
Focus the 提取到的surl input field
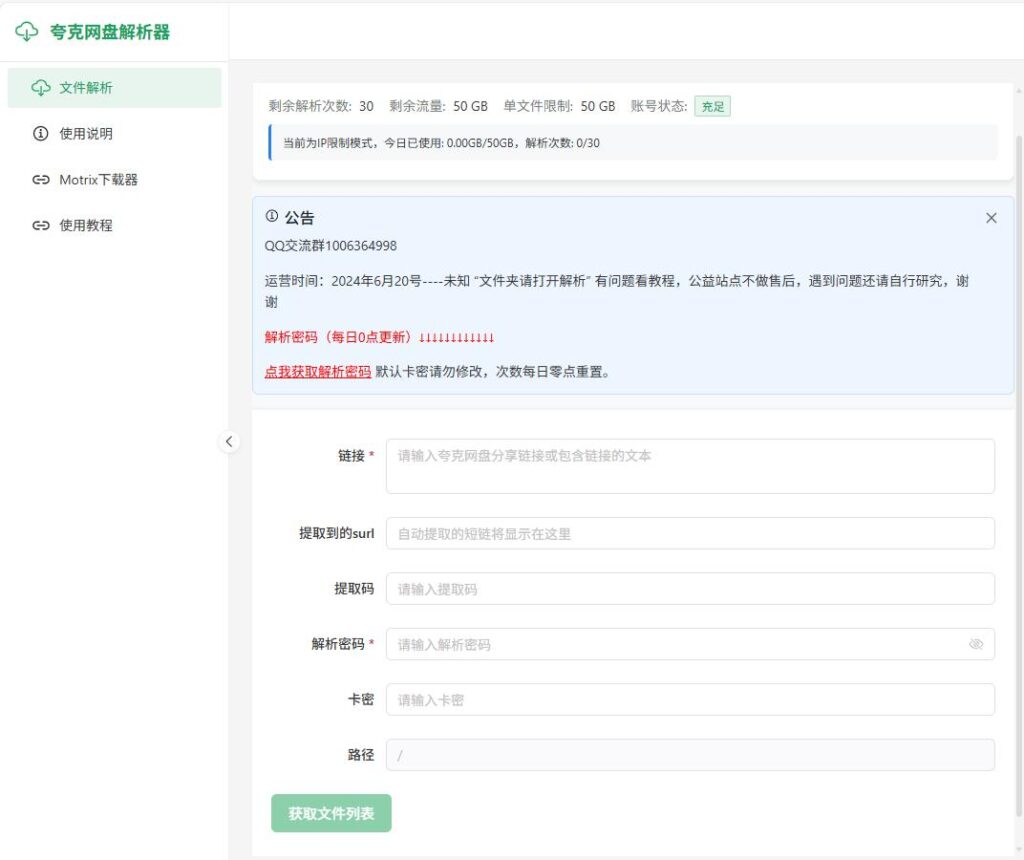(x=690, y=534)
